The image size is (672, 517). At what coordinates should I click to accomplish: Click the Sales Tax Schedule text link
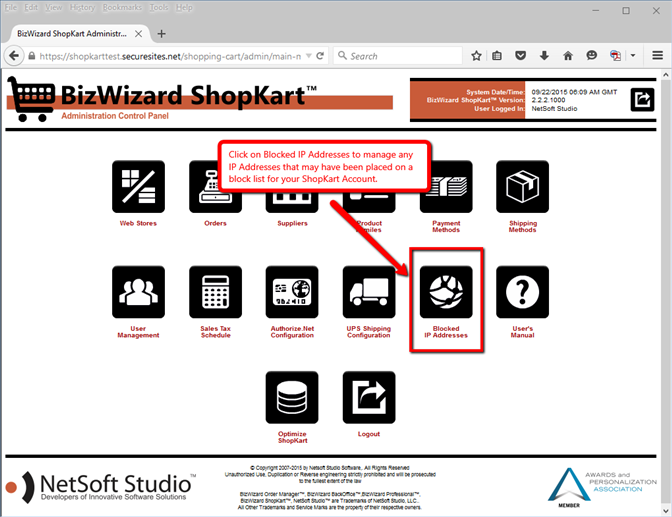click(x=216, y=332)
